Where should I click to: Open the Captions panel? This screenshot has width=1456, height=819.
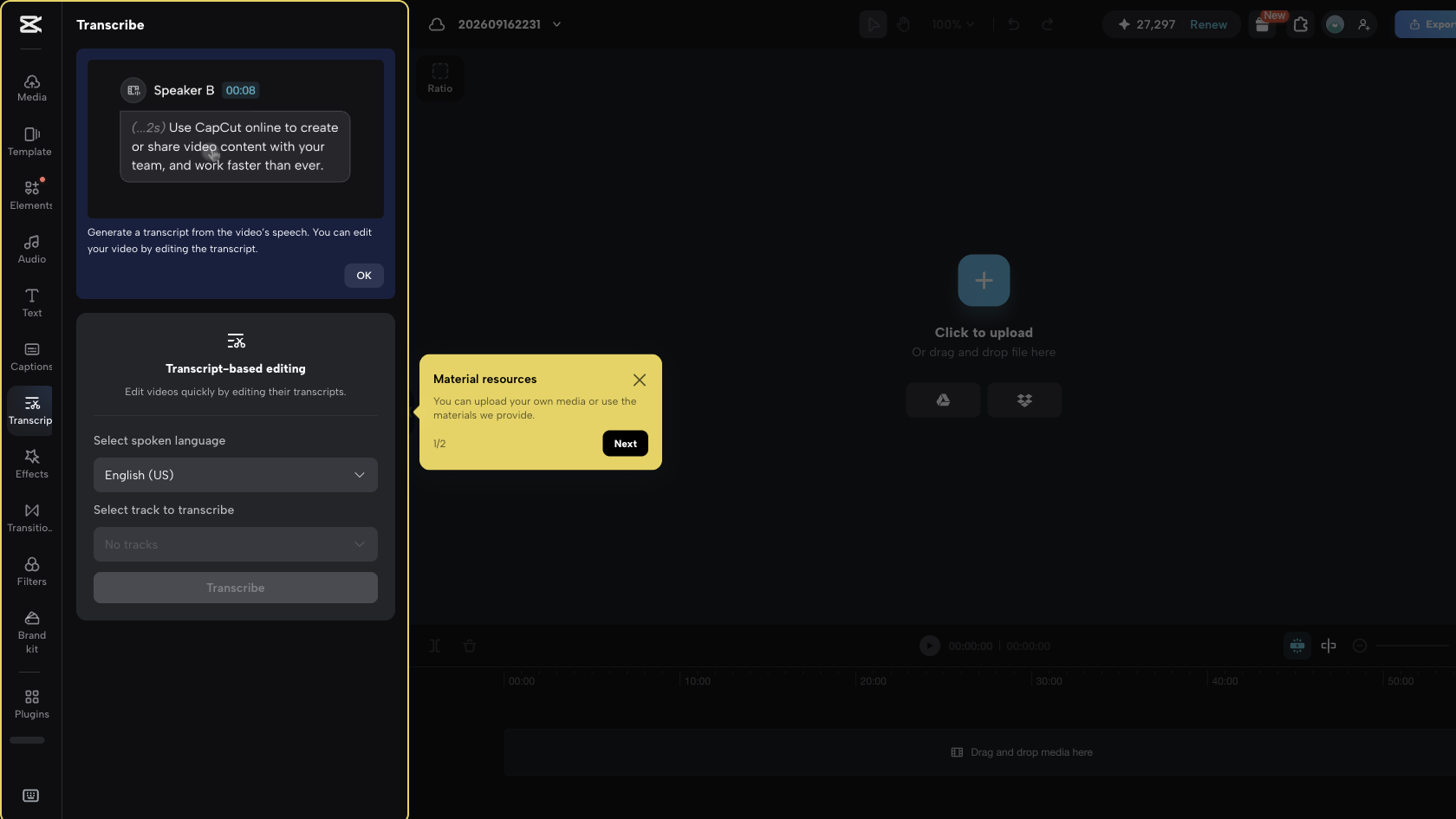click(31, 356)
